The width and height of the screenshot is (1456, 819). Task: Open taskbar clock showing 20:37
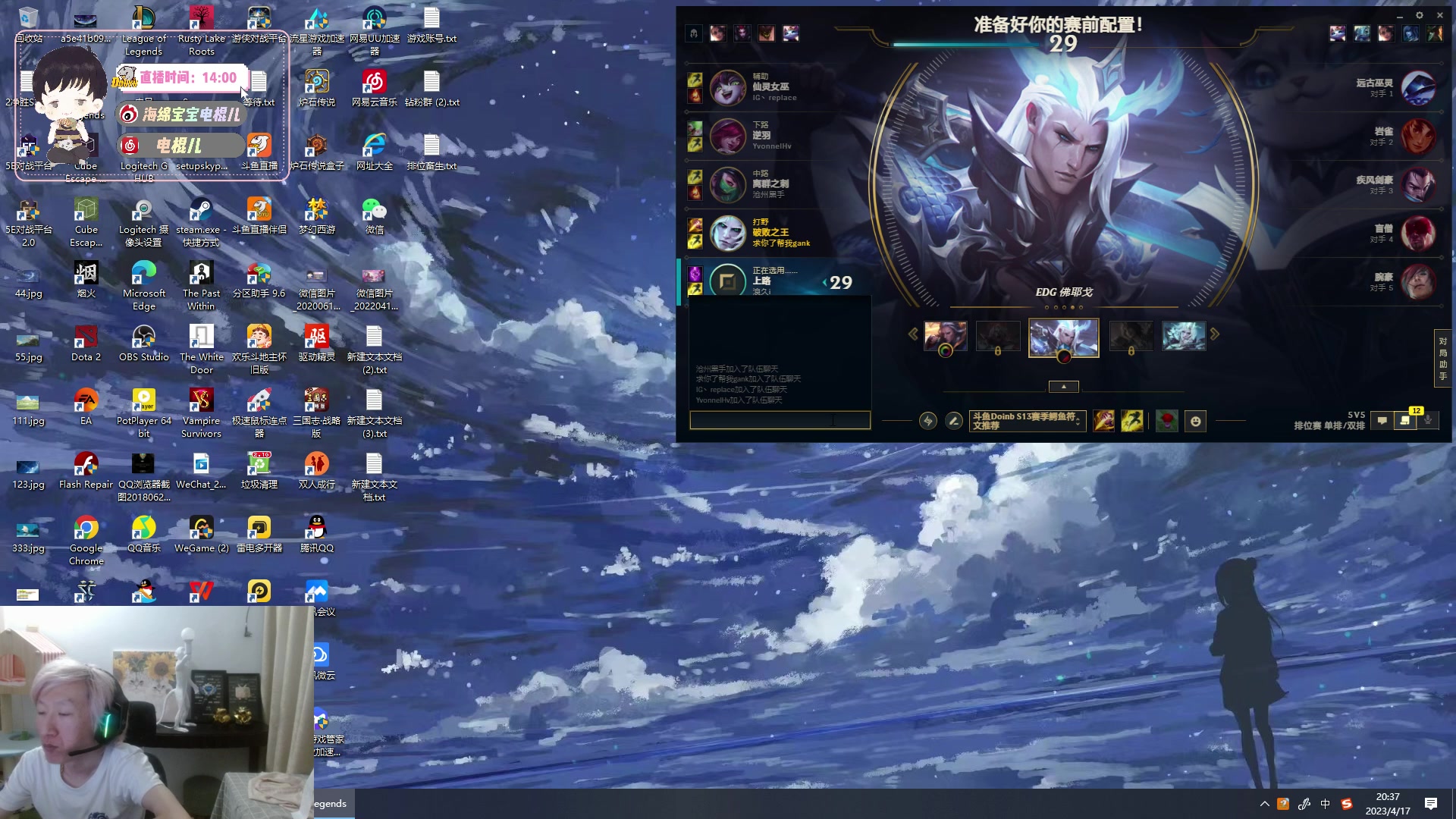(1388, 804)
